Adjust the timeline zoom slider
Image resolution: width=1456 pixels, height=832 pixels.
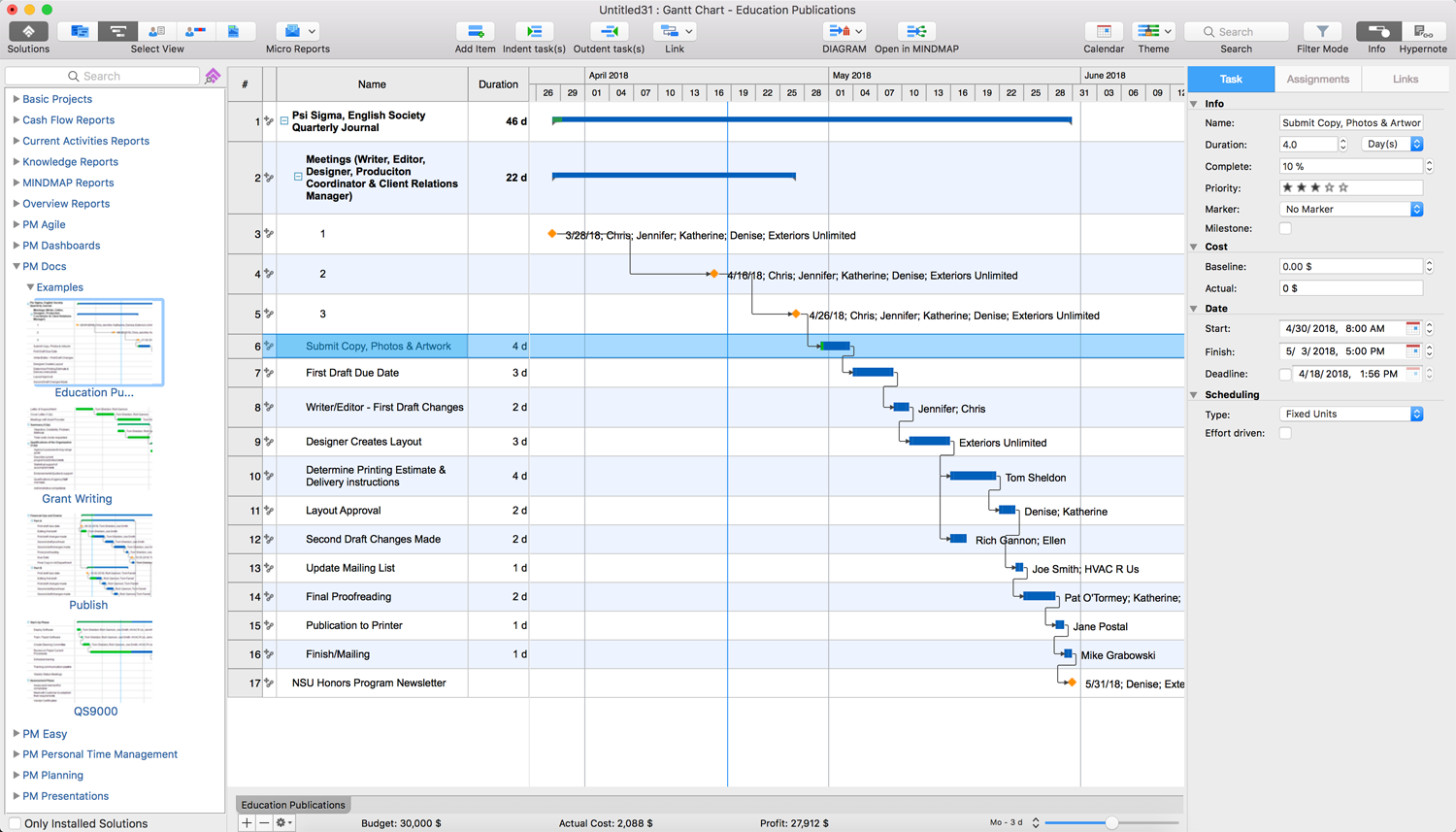(x=1111, y=823)
